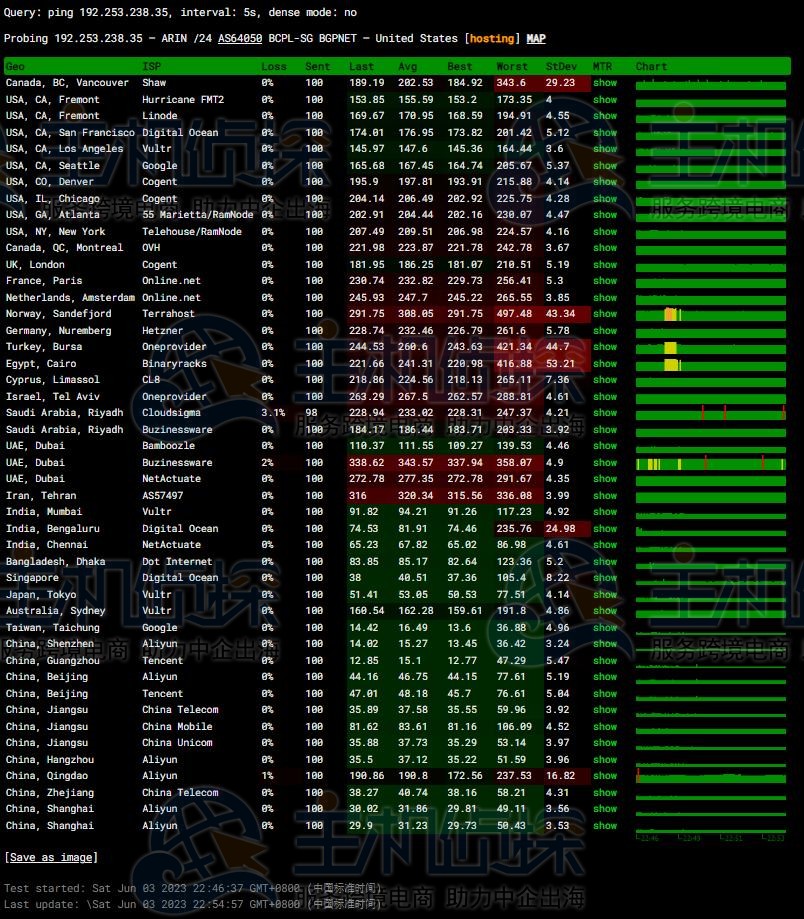Image resolution: width=804 pixels, height=919 pixels.
Task: Click the Loss column header
Action: [x=274, y=66]
